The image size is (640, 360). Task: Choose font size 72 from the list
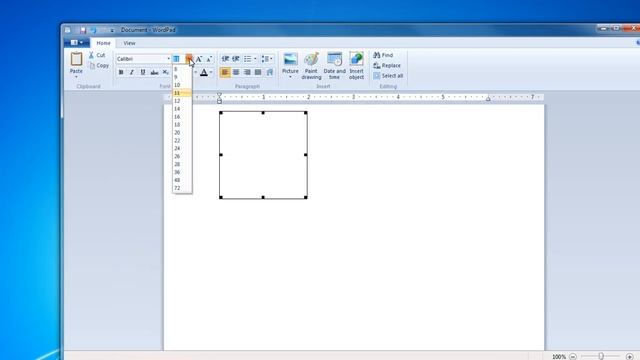(x=182, y=188)
